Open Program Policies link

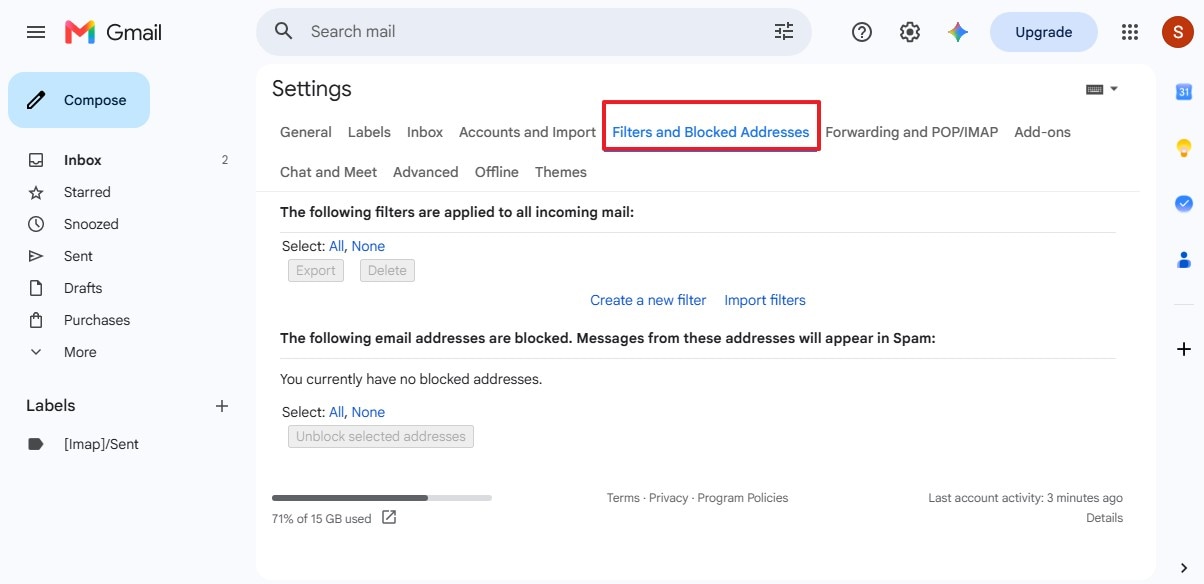[743, 498]
